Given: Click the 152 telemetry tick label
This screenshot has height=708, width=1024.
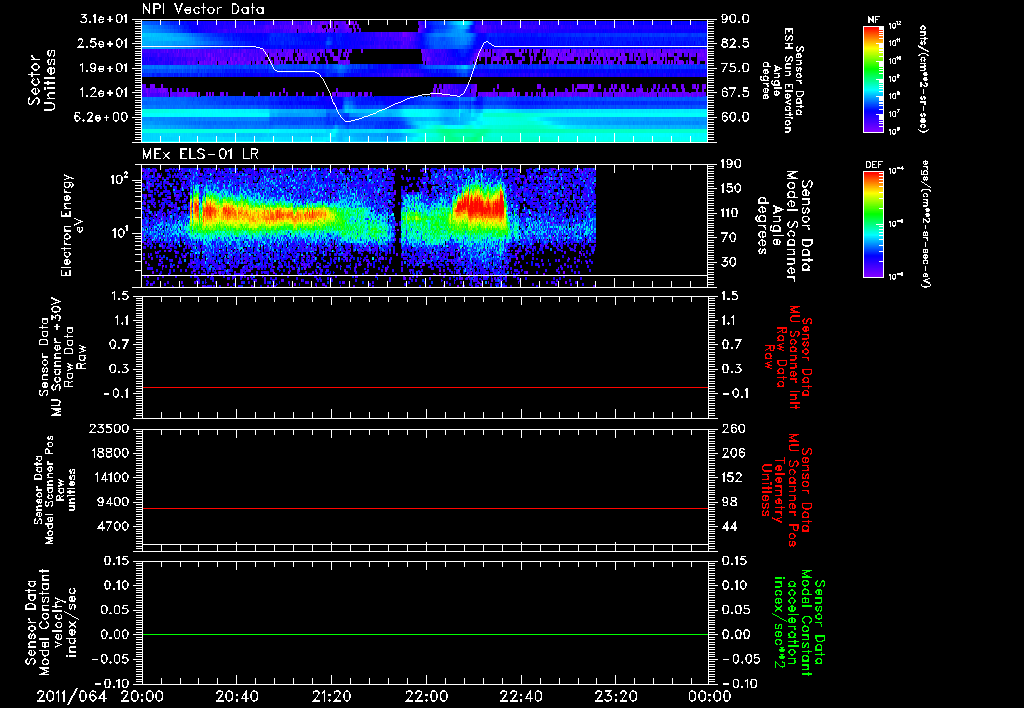Looking at the screenshot, I should [732, 477].
